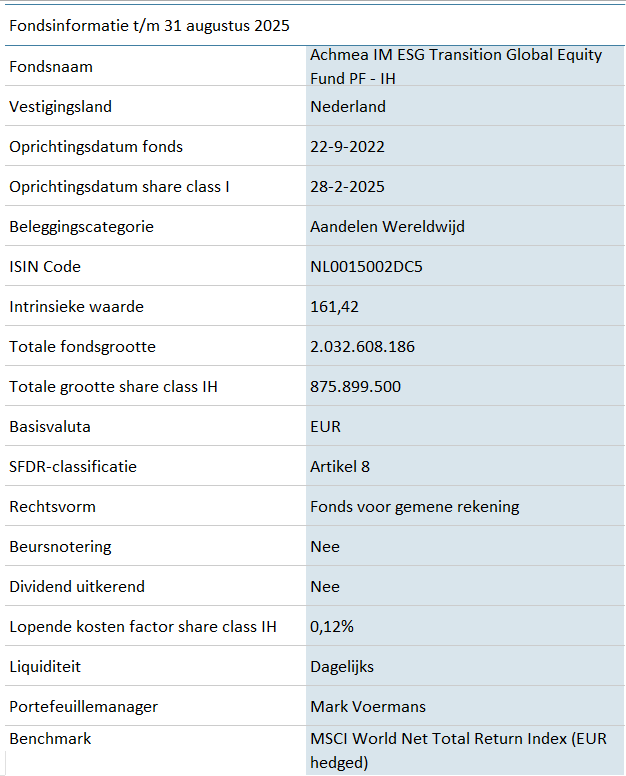Click the ongoing cost value 0,12%

tap(332, 627)
